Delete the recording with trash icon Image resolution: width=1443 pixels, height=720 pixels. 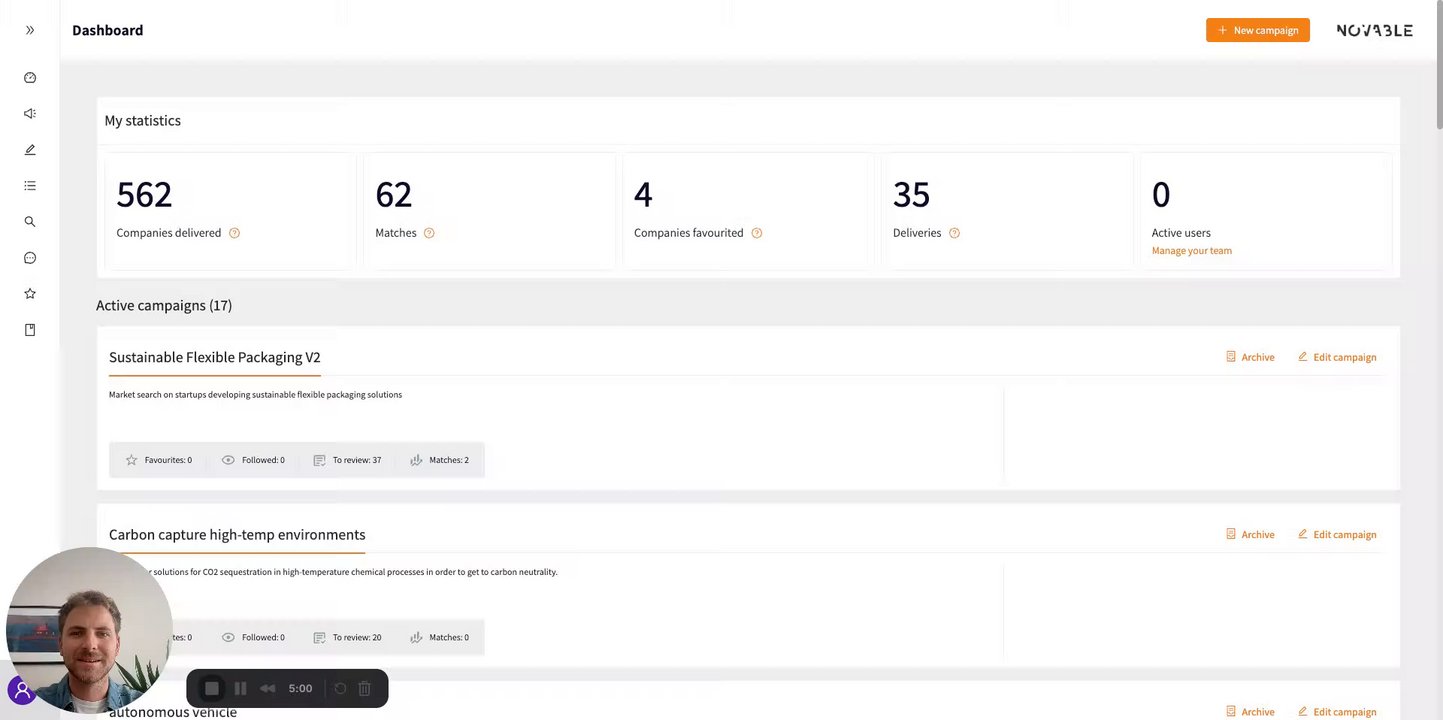point(365,688)
